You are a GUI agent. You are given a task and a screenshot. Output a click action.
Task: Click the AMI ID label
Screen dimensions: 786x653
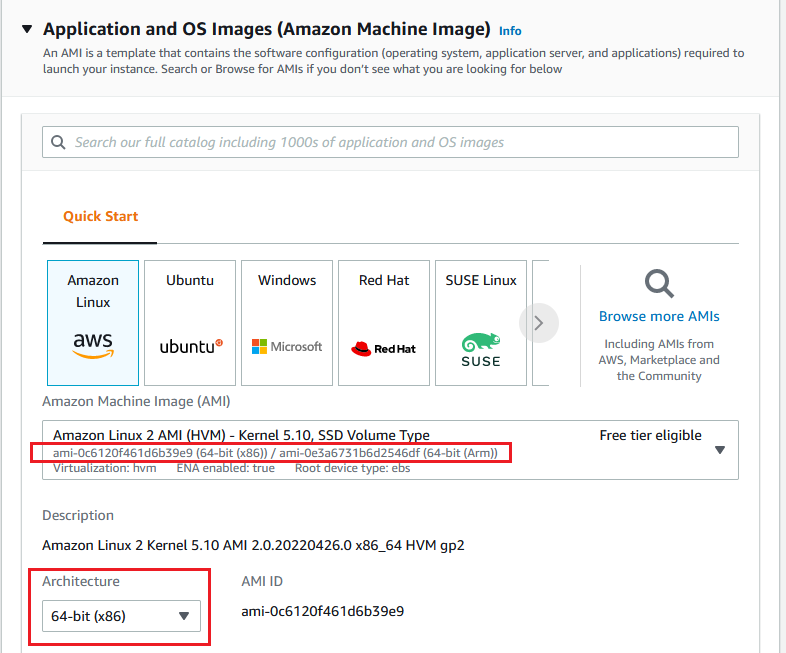[x=262, y=581]
